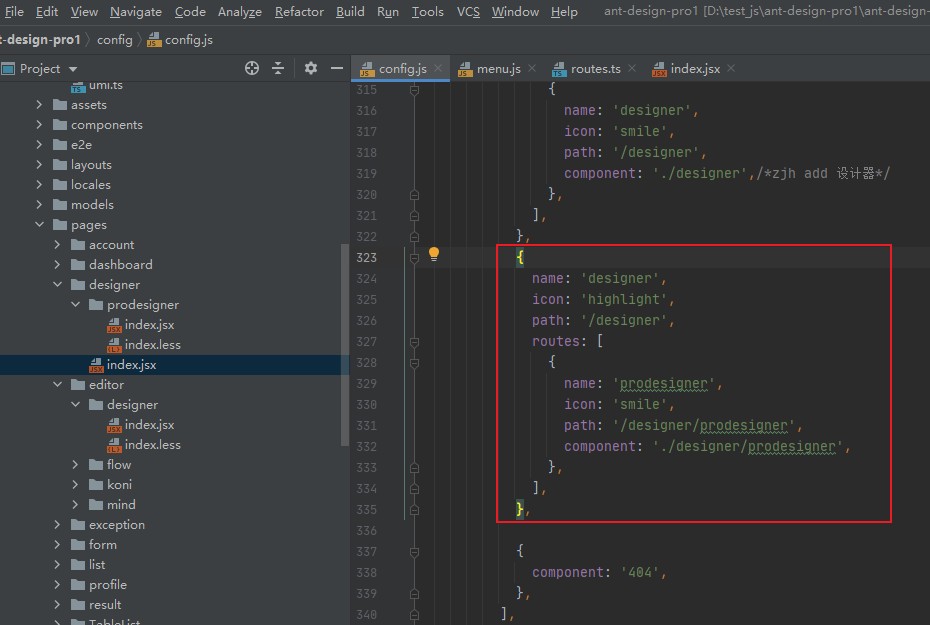Click the config.js icon in the breadcrumb bar

[152, 40]
